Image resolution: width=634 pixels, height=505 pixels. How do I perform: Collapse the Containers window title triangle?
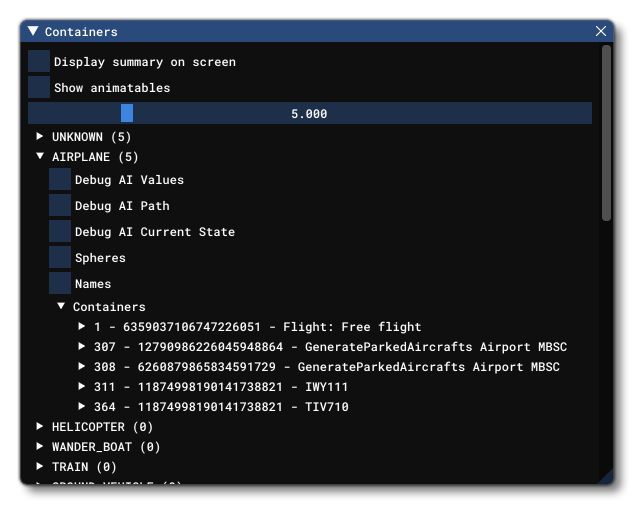[x=33, y=31]
